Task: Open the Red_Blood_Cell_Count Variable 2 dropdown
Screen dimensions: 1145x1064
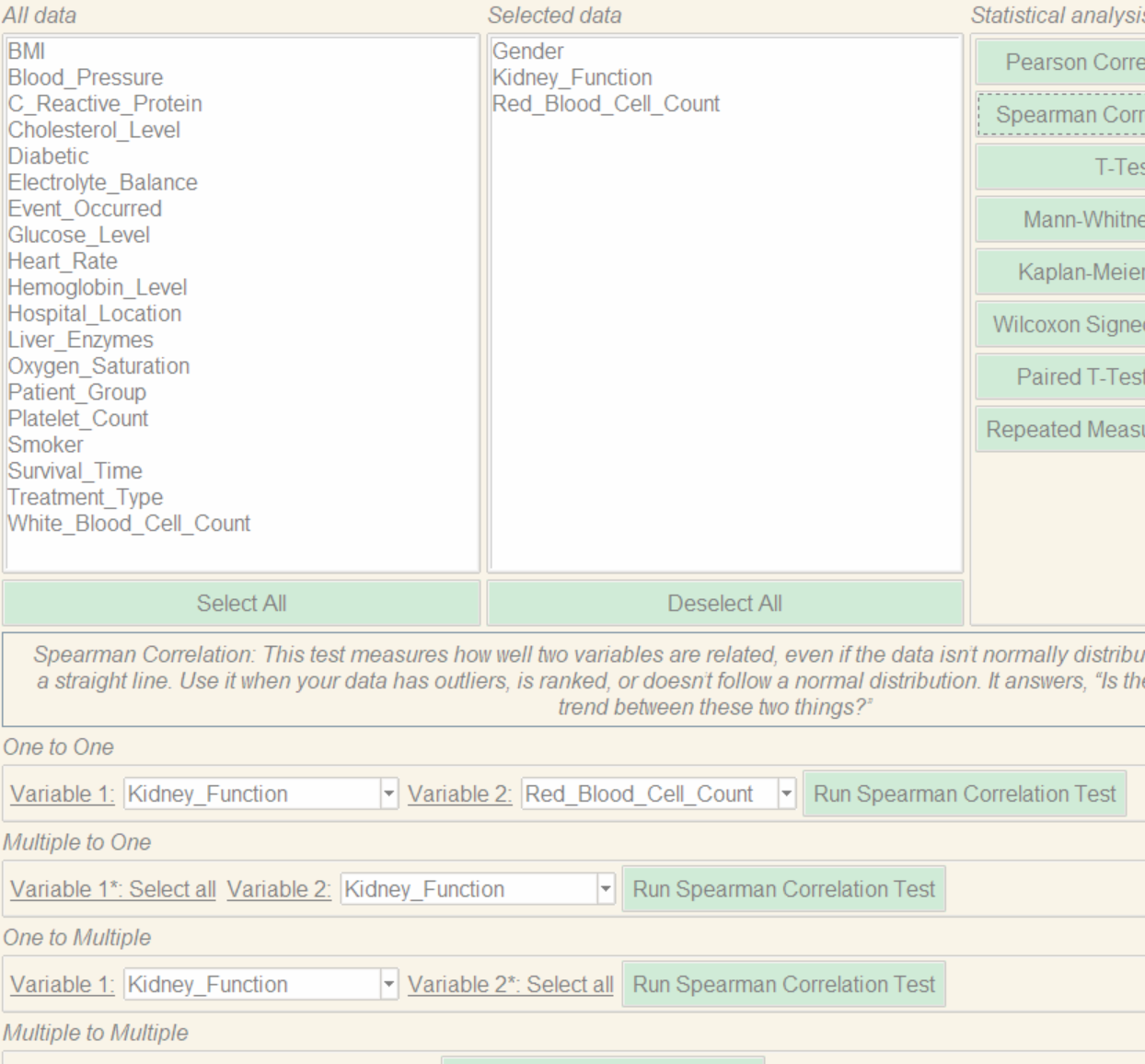Action: (x=786, y=793)
